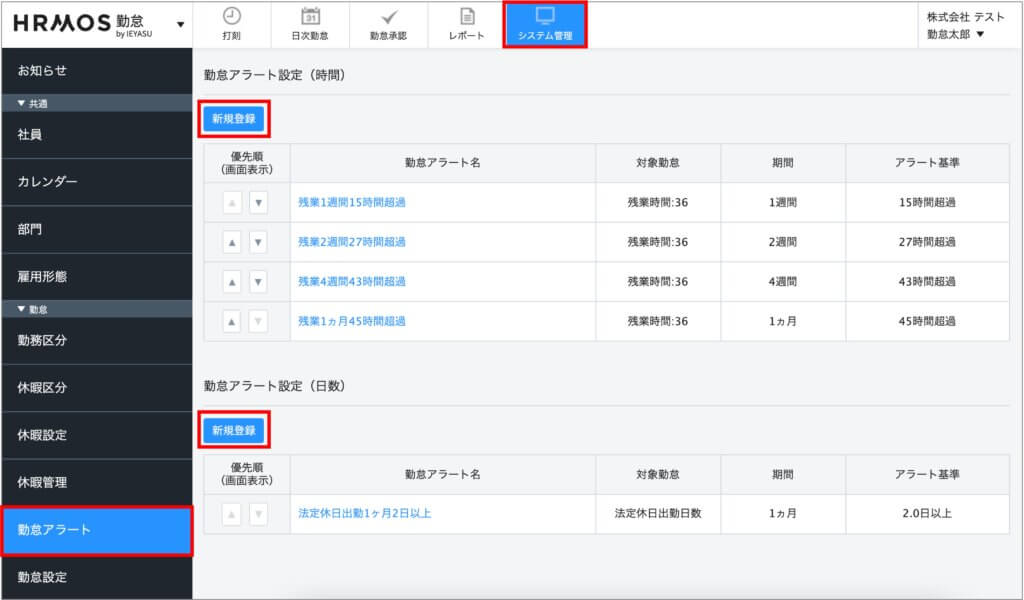The height and width of the screenshot is (600, 1024).
Task: Click 新規登録 under 勤怠アラート設定（日数）
Action: pos(234,431)
